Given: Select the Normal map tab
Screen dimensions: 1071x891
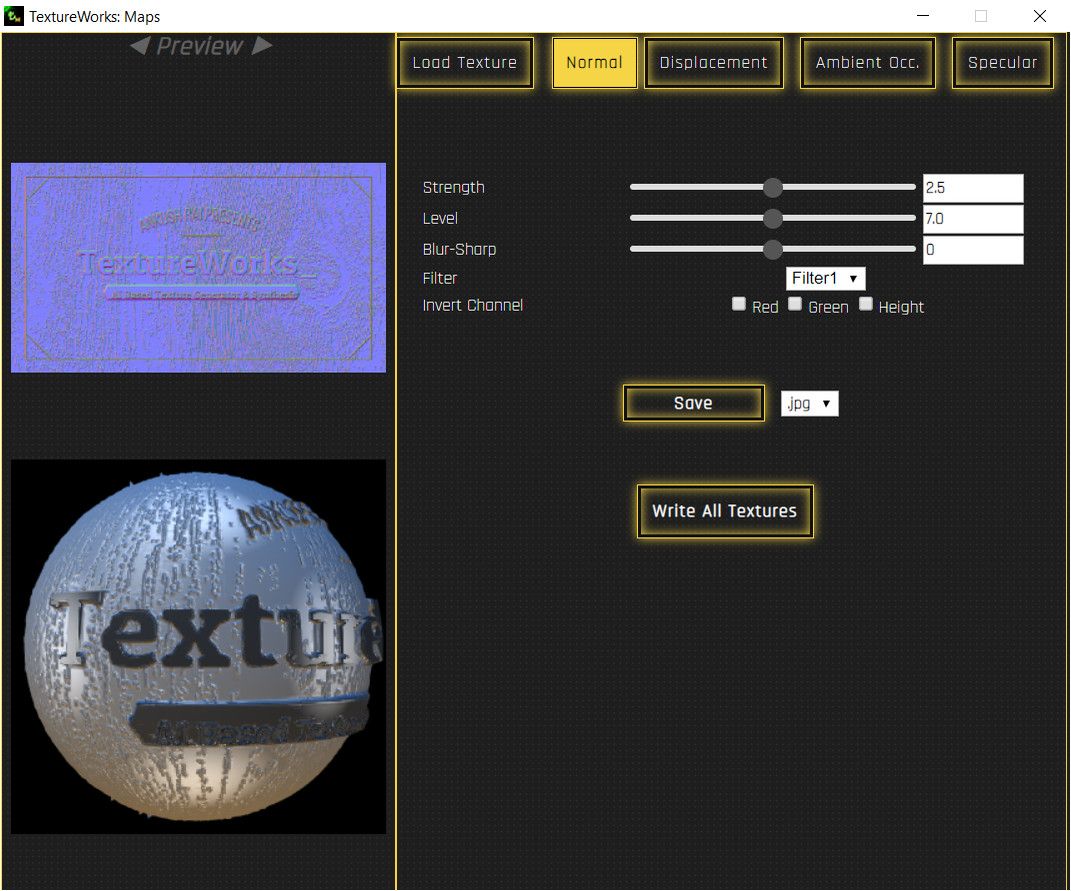Looking at the screenshot, I should click(x=594, y=62).
